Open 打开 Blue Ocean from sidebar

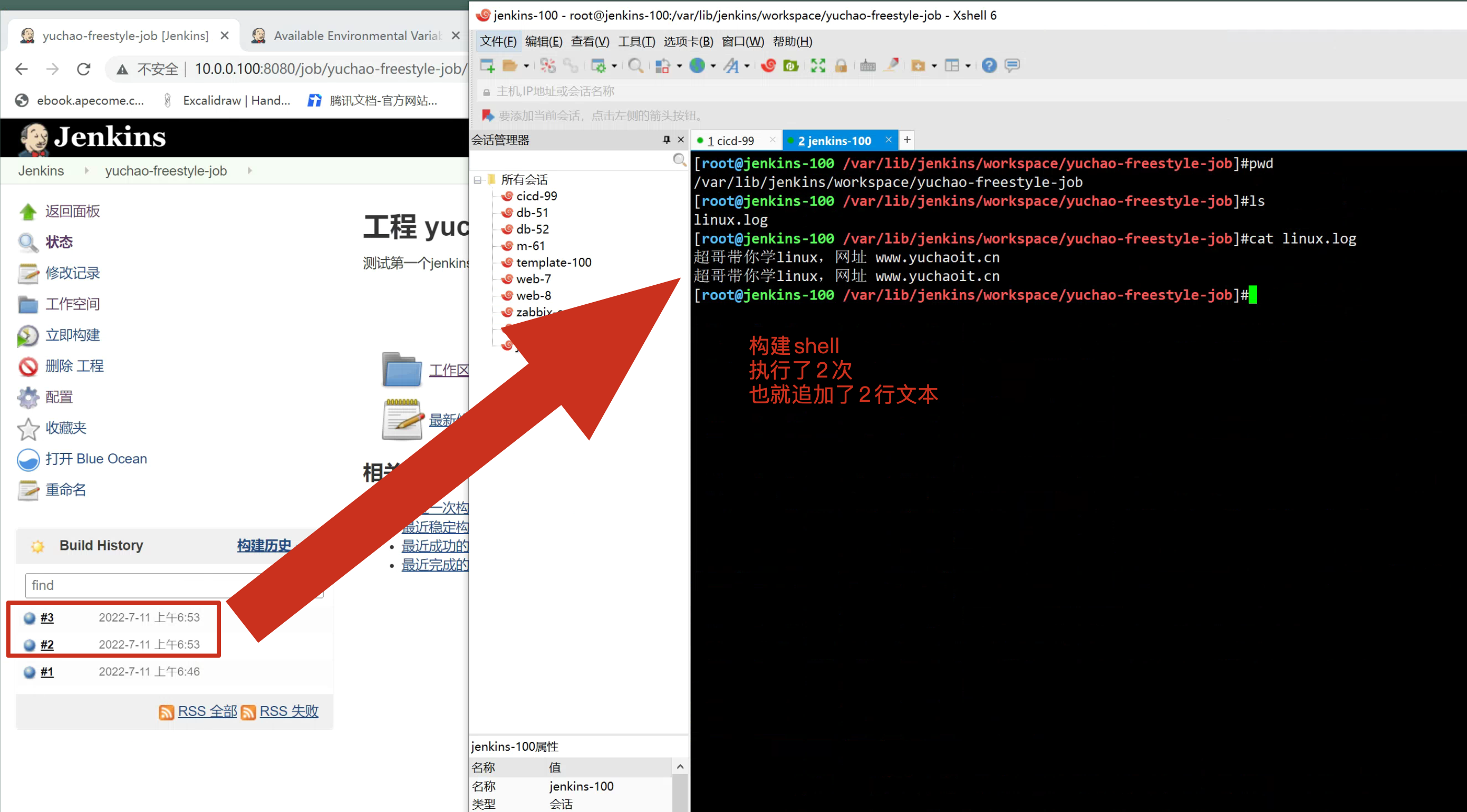(95, 459)
